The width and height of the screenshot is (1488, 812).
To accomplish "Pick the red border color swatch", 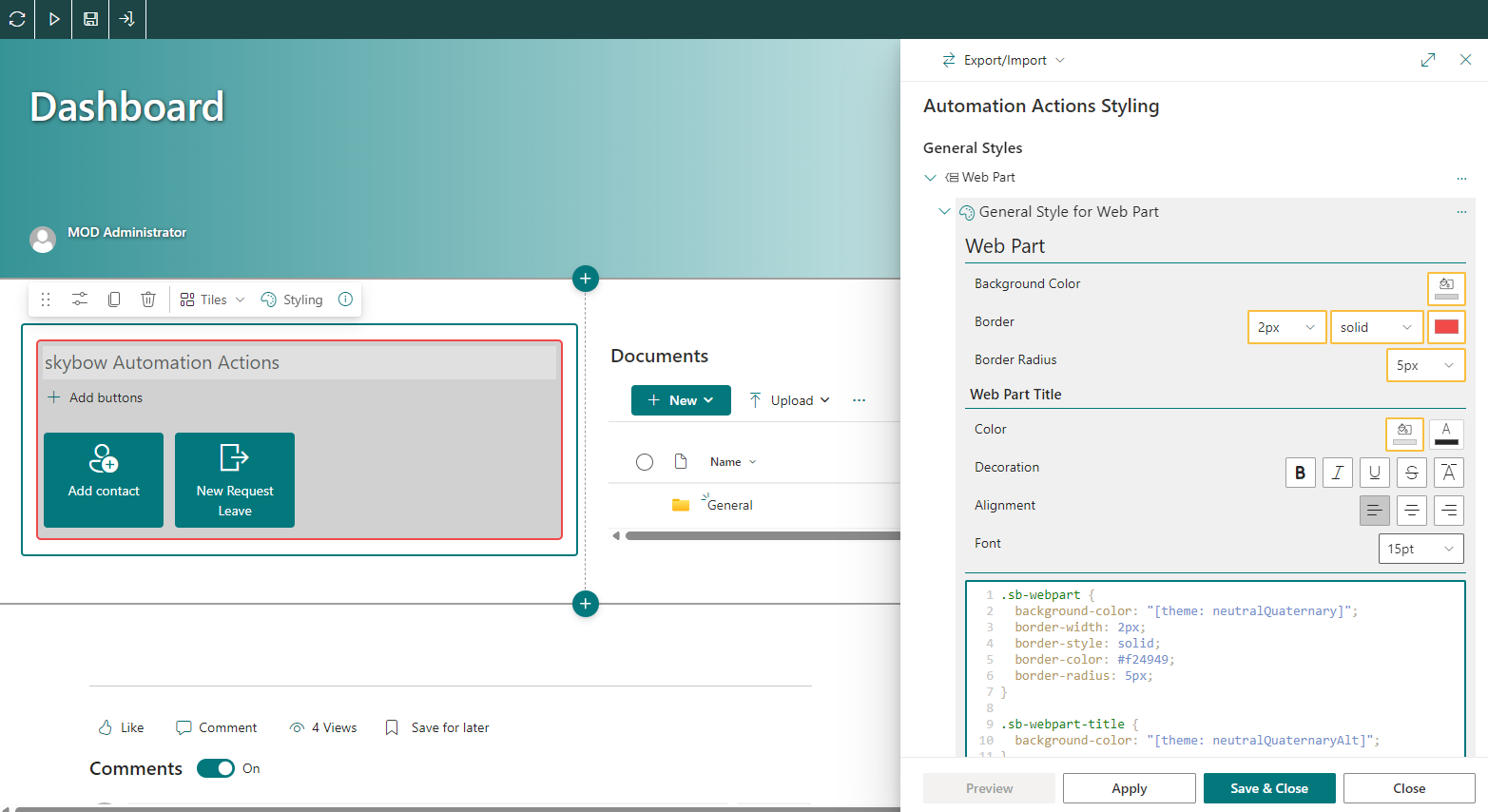I will (1446, 327).
